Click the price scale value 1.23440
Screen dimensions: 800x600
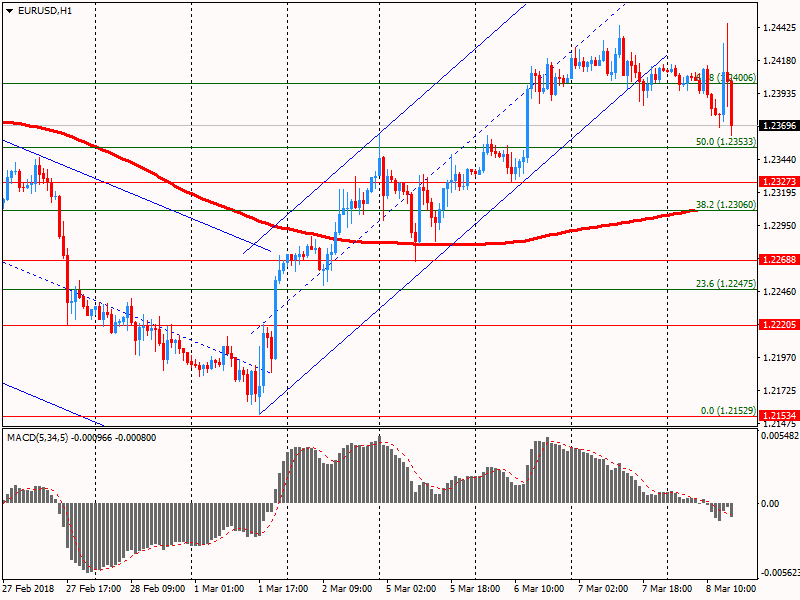(x=779, y=160)
